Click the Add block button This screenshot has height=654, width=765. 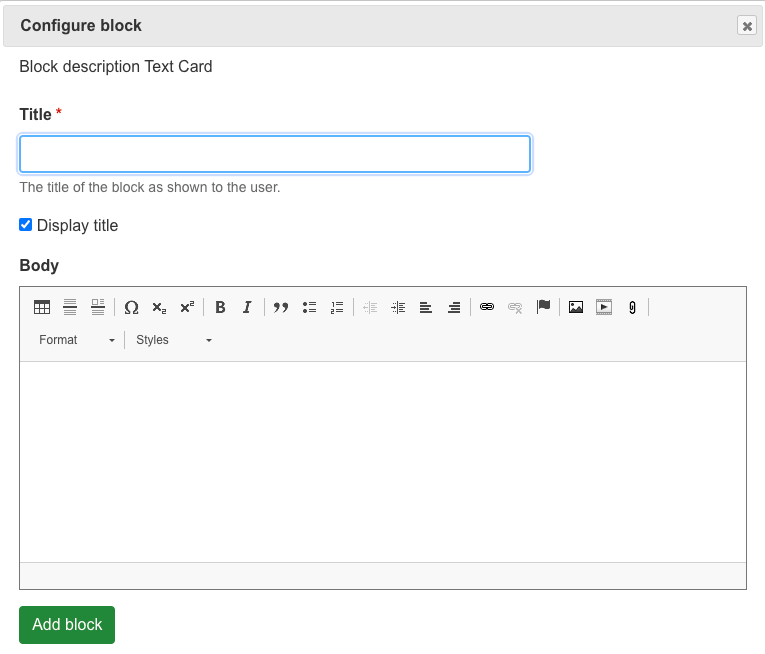(x=67, y=625)
